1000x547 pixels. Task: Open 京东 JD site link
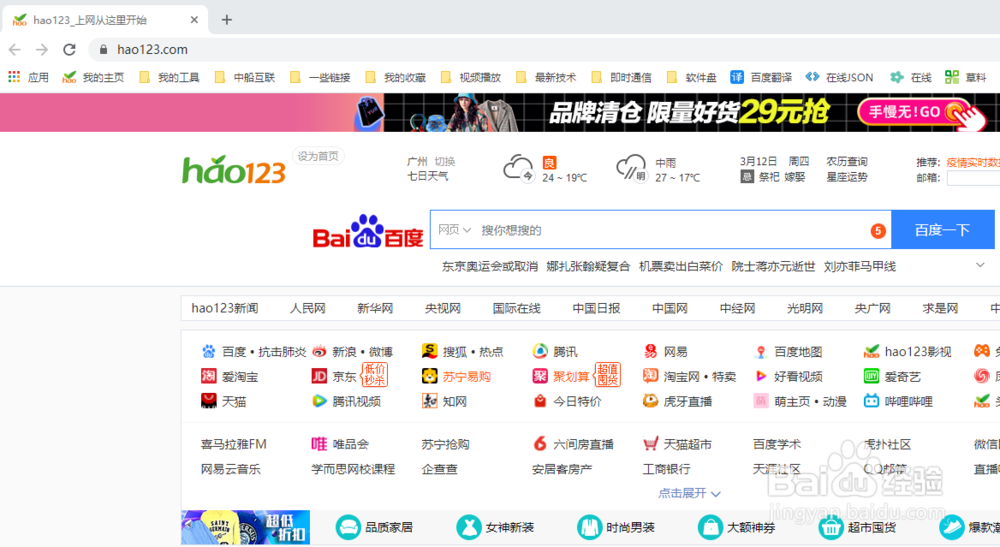[x=334, y=376]
